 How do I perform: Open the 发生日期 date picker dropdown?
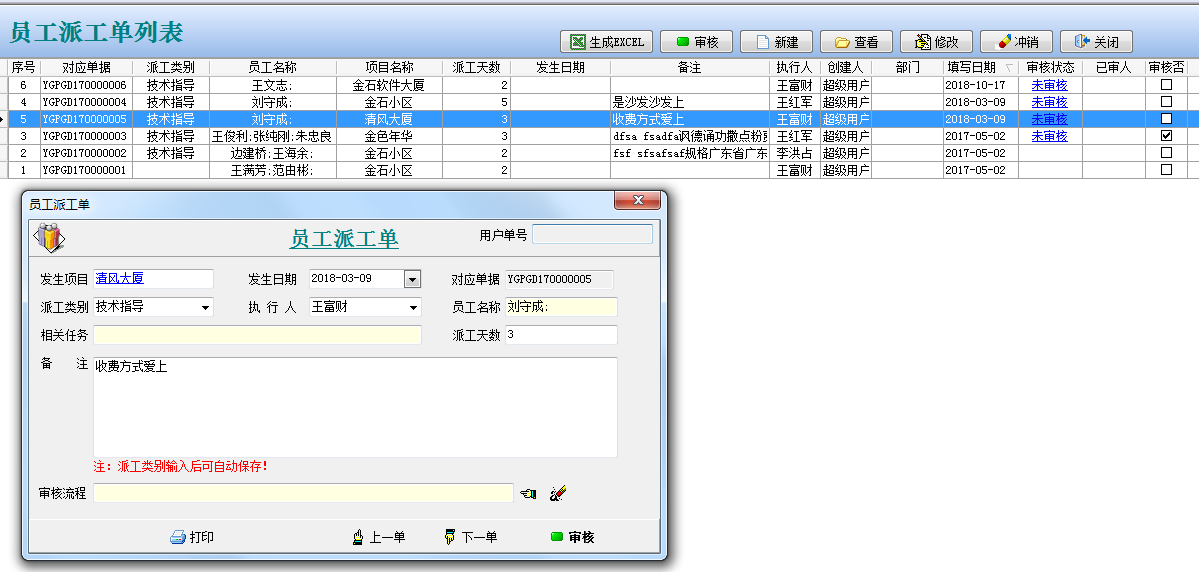[x=412, y=279]
